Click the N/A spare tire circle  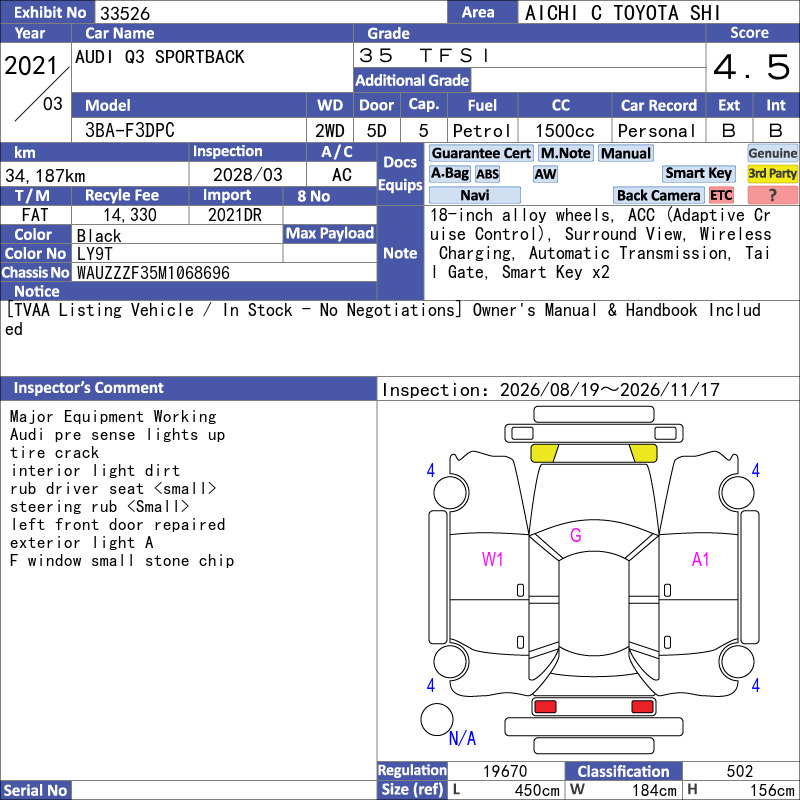click(x=437, y=719)
